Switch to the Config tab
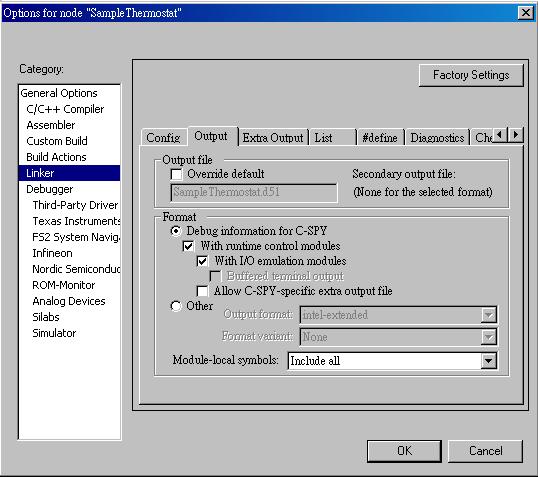Viewport: 538px width, 477px height. coord(163,138)
